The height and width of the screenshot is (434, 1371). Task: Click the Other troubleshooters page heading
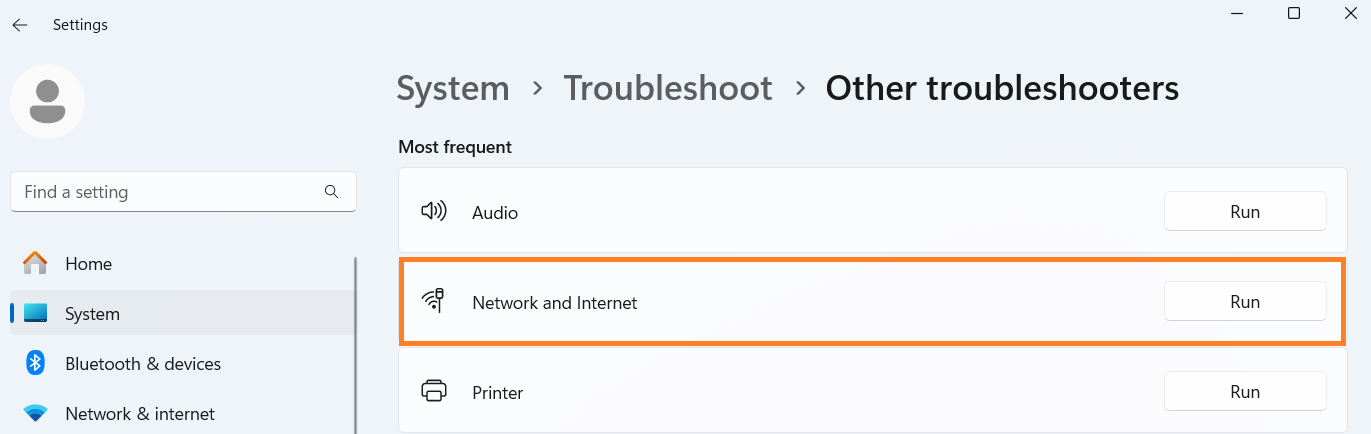[x=1001, y=88]
